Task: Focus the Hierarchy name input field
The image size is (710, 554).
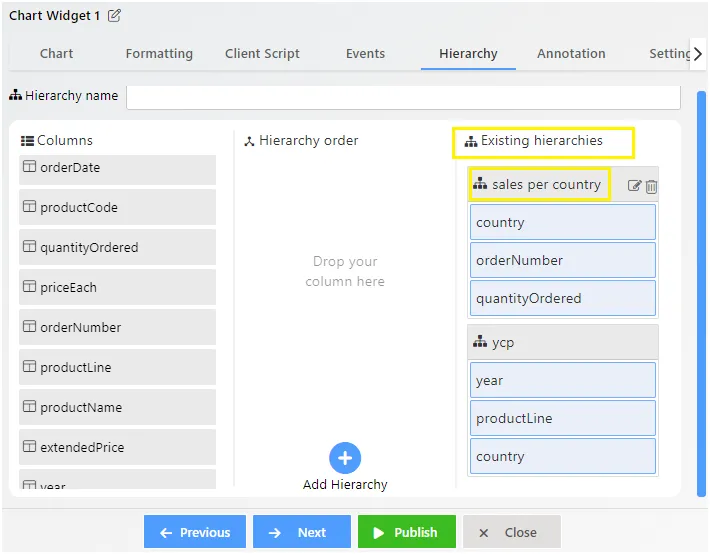Action: pyautogui.click(x=403, y=96)
